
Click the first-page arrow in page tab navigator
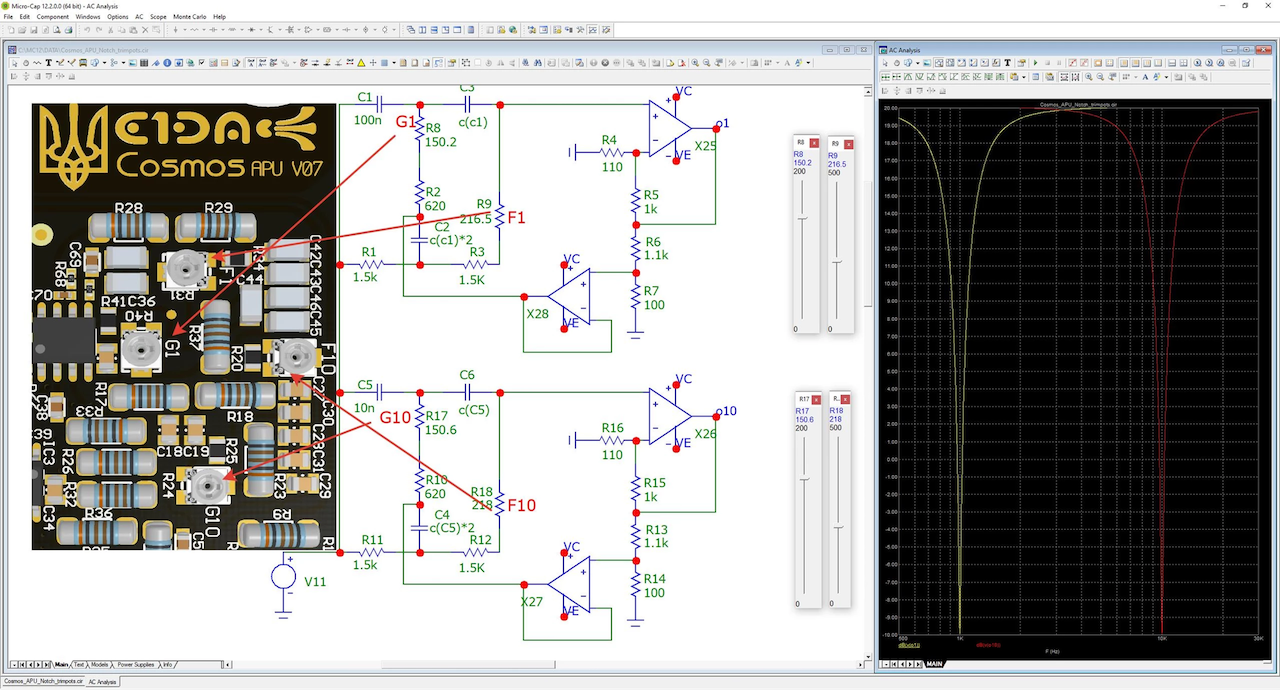click(x=22, y=664)
